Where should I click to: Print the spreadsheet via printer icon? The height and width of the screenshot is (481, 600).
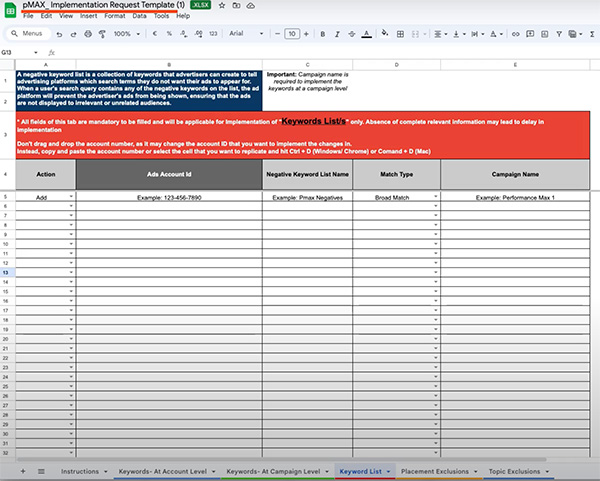tap(88, 34)
